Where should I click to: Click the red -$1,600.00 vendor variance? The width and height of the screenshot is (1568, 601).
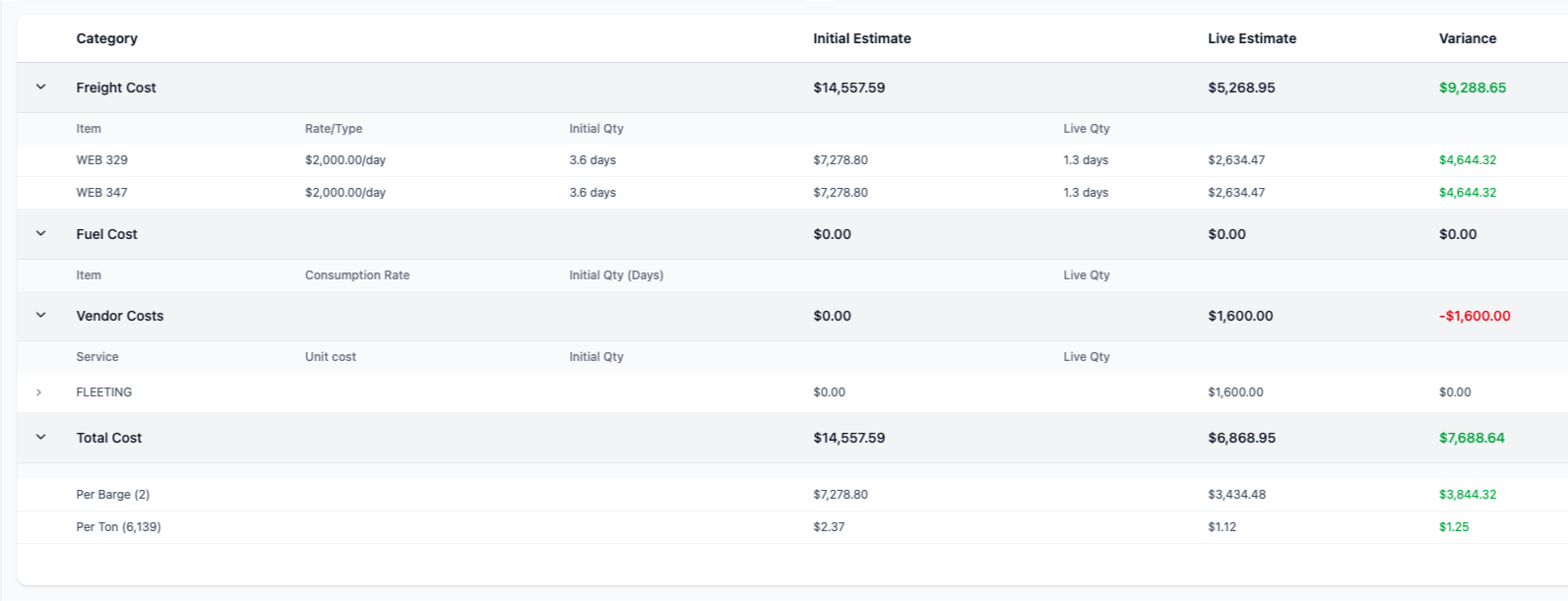point(1474,316)
